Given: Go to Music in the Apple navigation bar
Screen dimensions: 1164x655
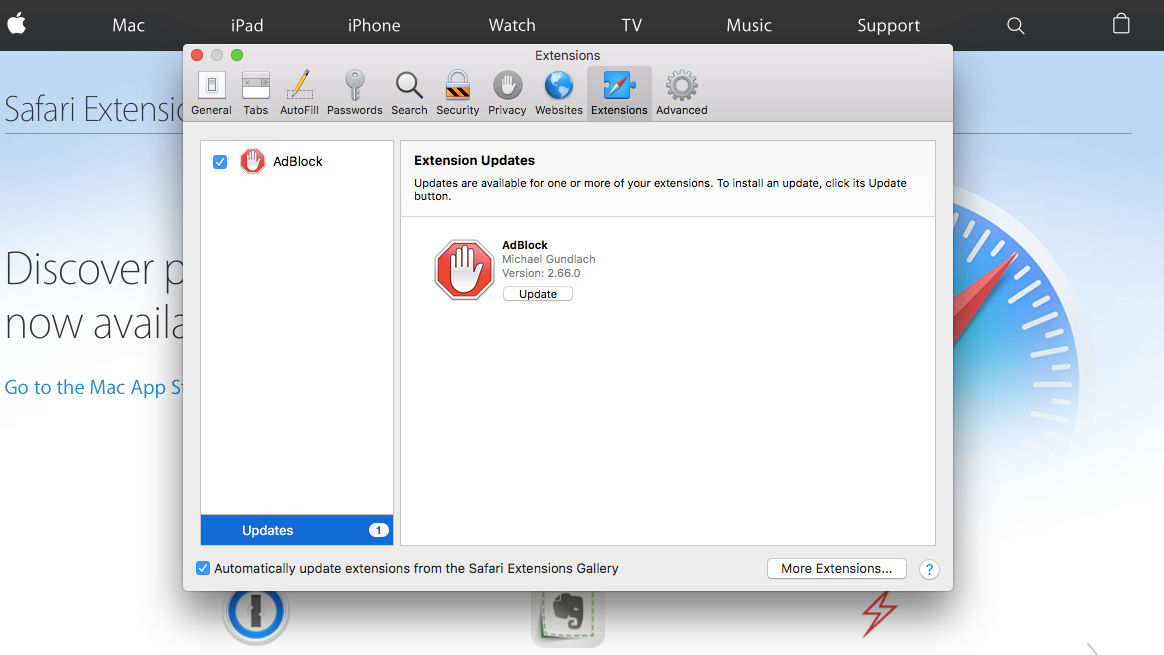Looking at the screenshot, I should click(x=749, y=25).
